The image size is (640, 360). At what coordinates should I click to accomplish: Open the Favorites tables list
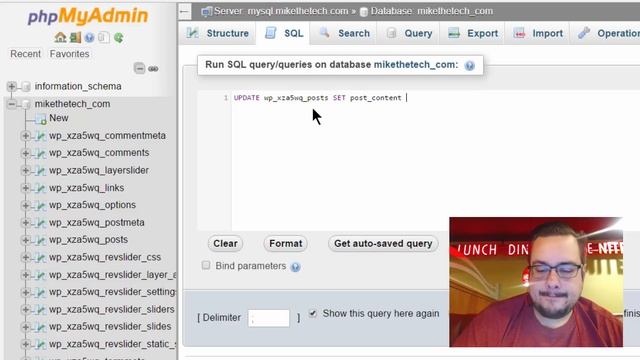click(69, 54)
